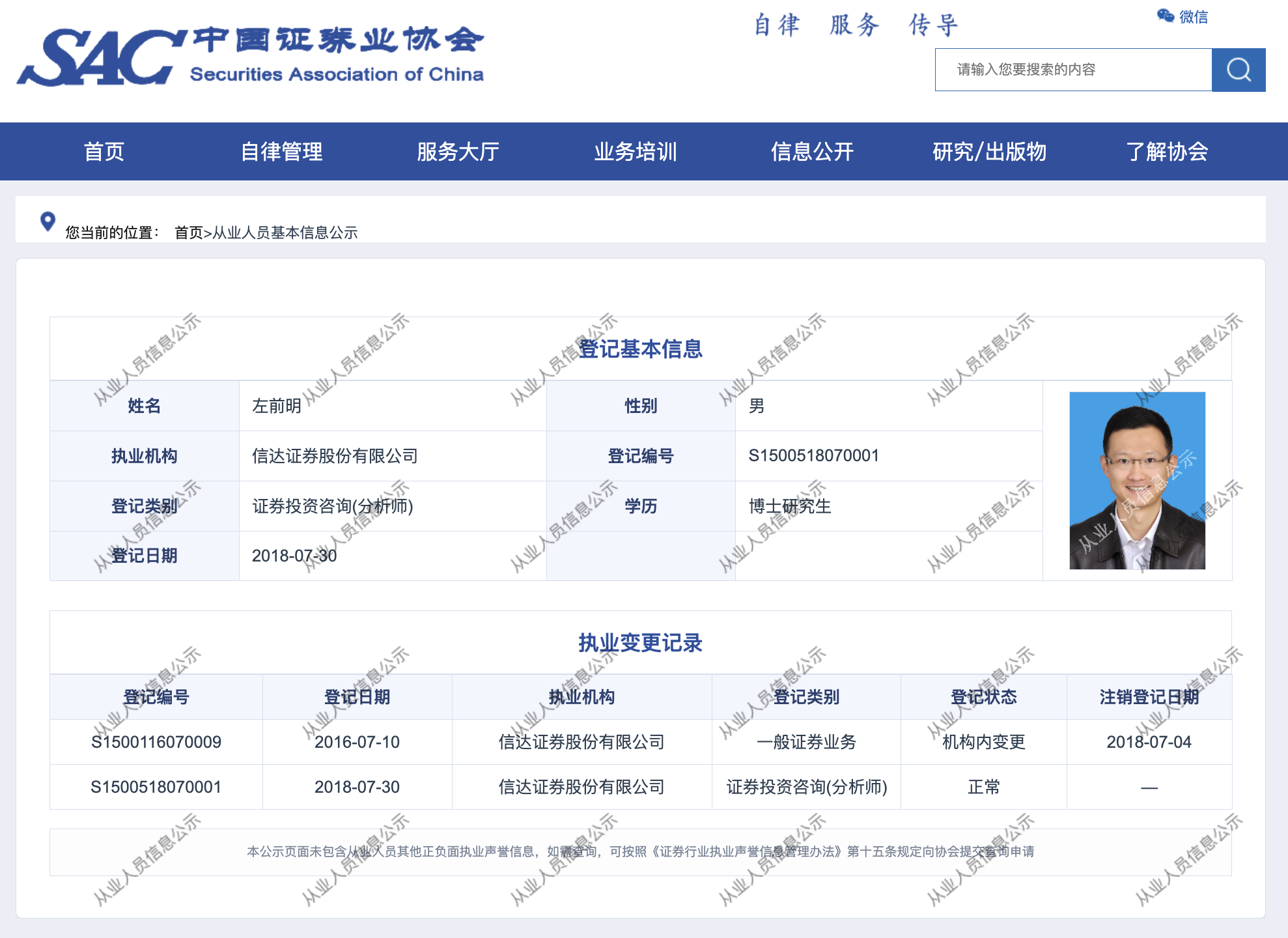This screenshot has height=938, width=1288.
Task: Click registration number S1500116070009 in records table
Action: point(156,742)
